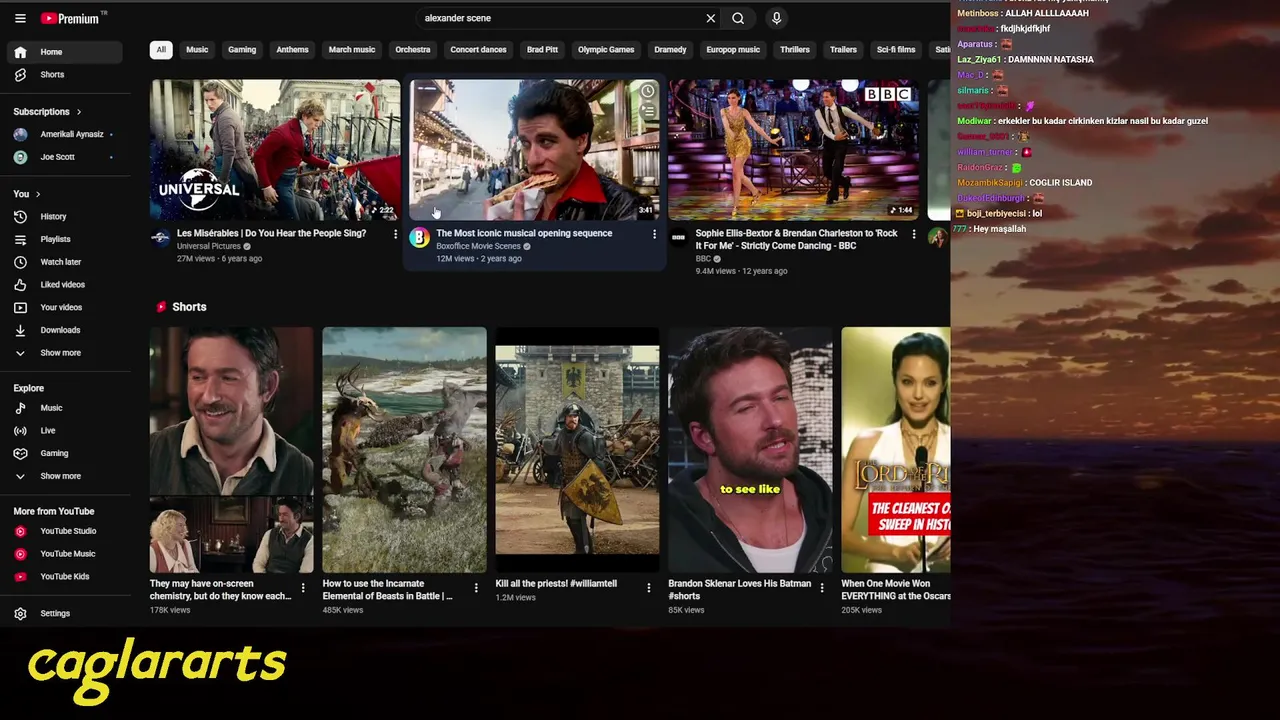Select the Europop music chip
The height and width of the screenshot is (720, 1280).
[733, 50]
